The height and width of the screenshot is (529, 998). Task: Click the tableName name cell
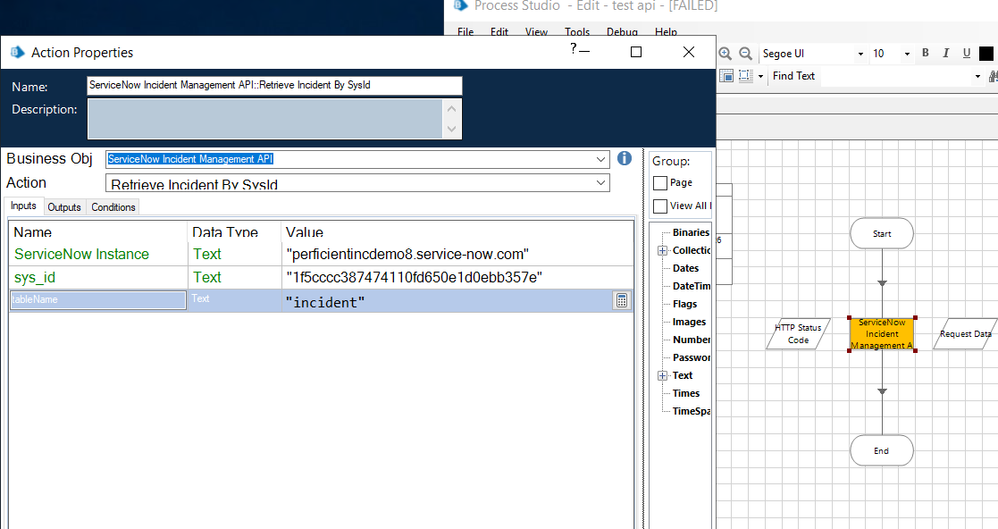98,300
